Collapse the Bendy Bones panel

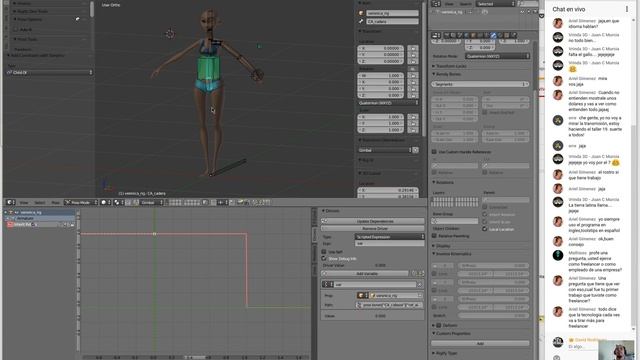447,74
